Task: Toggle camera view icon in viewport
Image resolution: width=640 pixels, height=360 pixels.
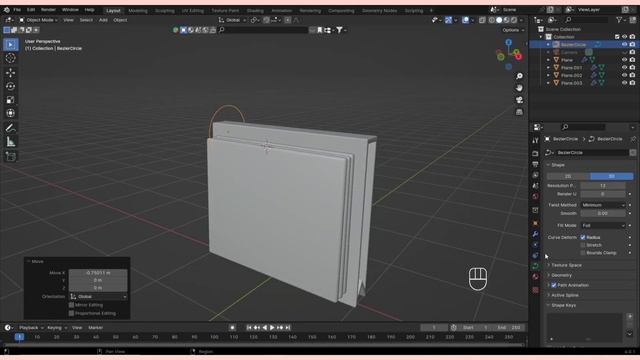Action: coord(519,100)
